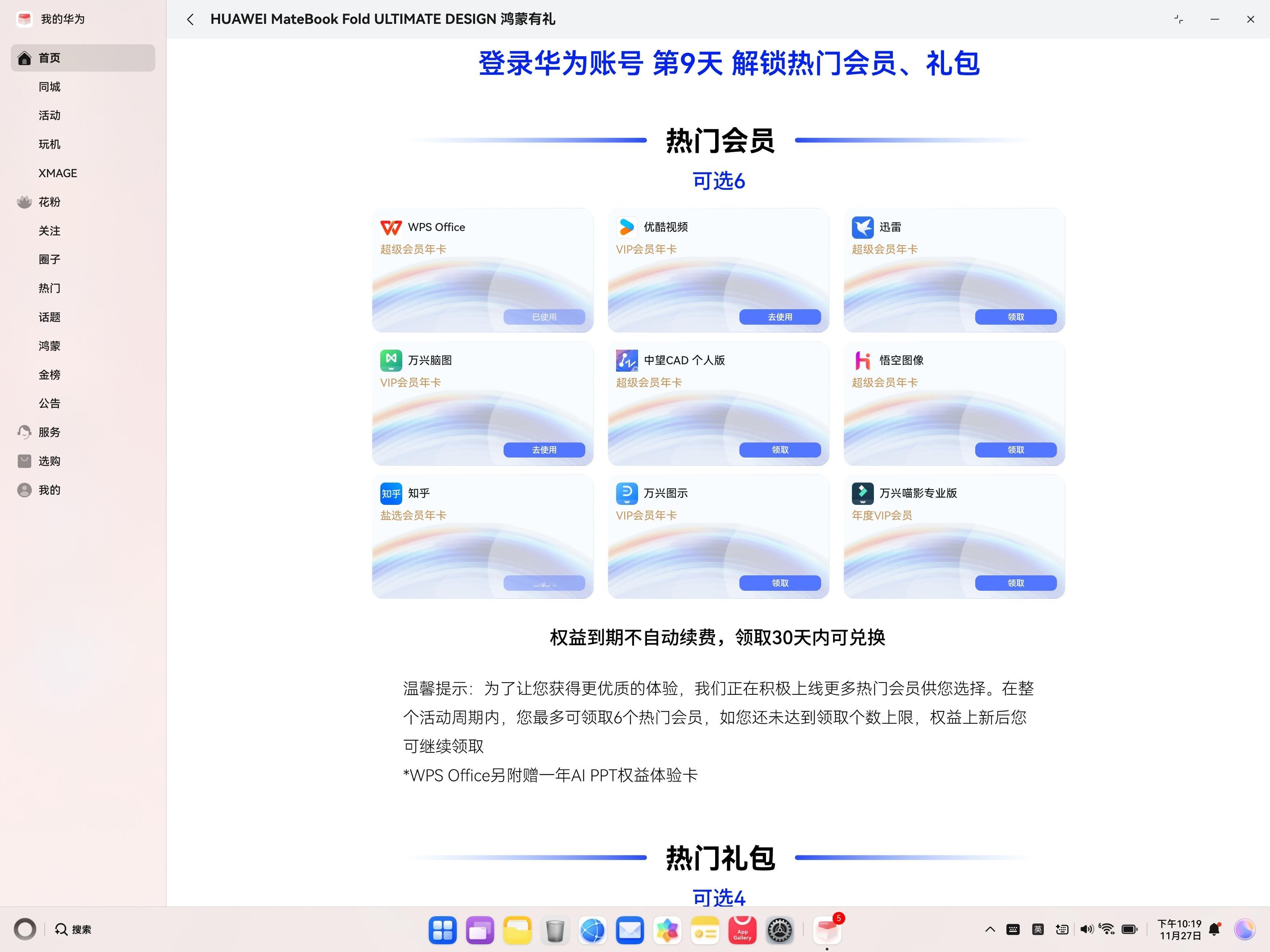The height and width of the screenshot is (952, 1270).
Task: Click the back arrow in title bar
Action: pyautogui.click(x=190, y=20)
